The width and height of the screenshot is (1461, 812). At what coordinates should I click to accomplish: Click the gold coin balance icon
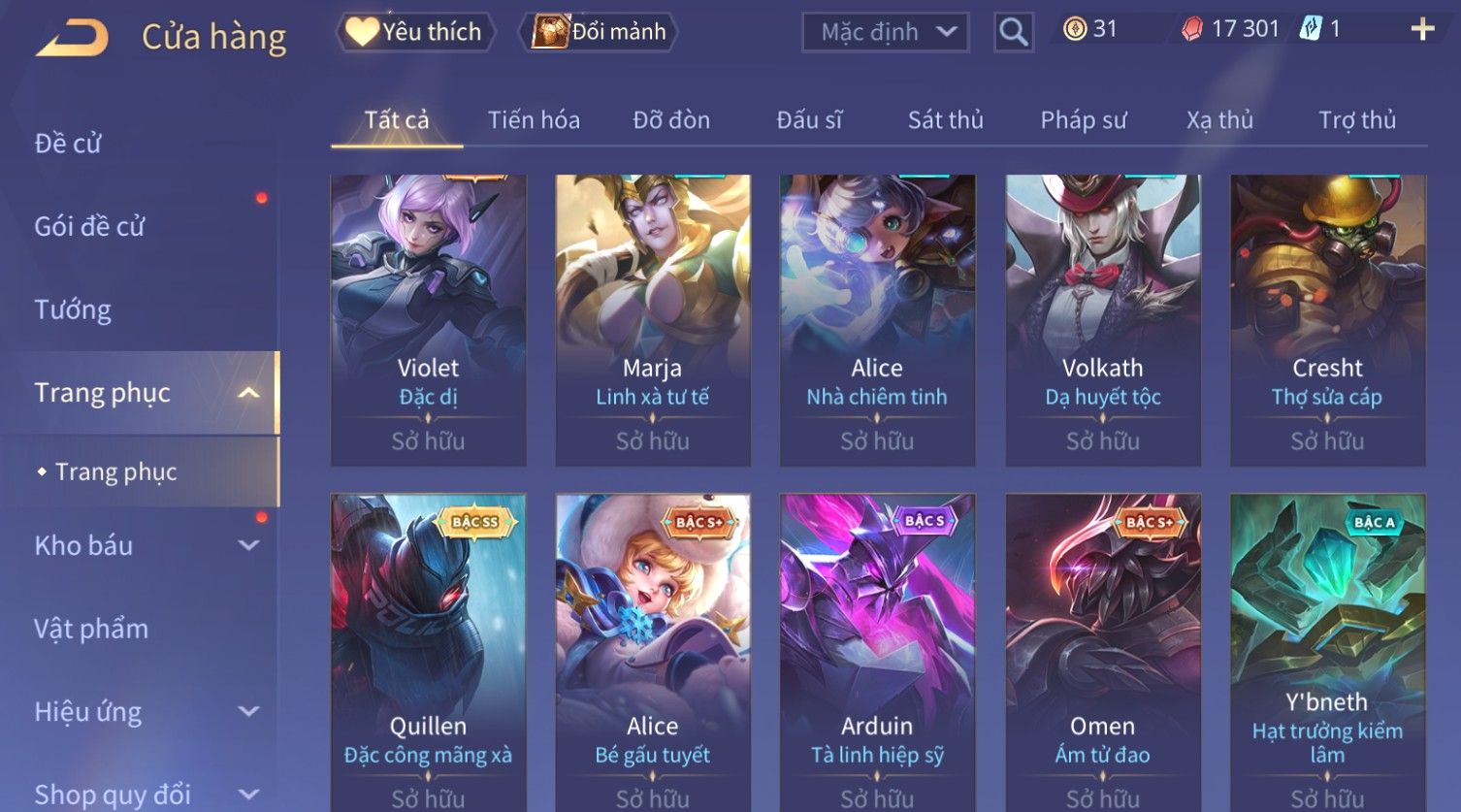(1075, 29)
